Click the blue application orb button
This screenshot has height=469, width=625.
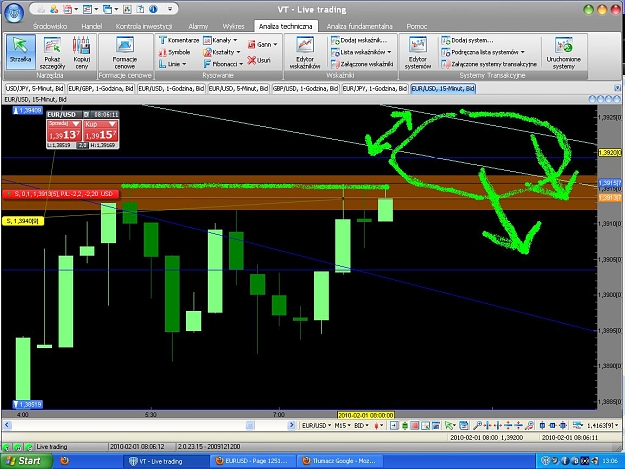click(14, 12)
